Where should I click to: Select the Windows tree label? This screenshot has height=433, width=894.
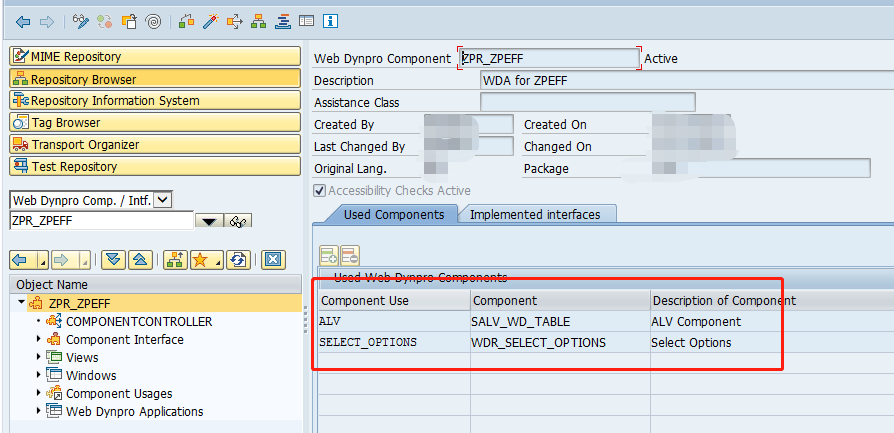coord(91,375)
